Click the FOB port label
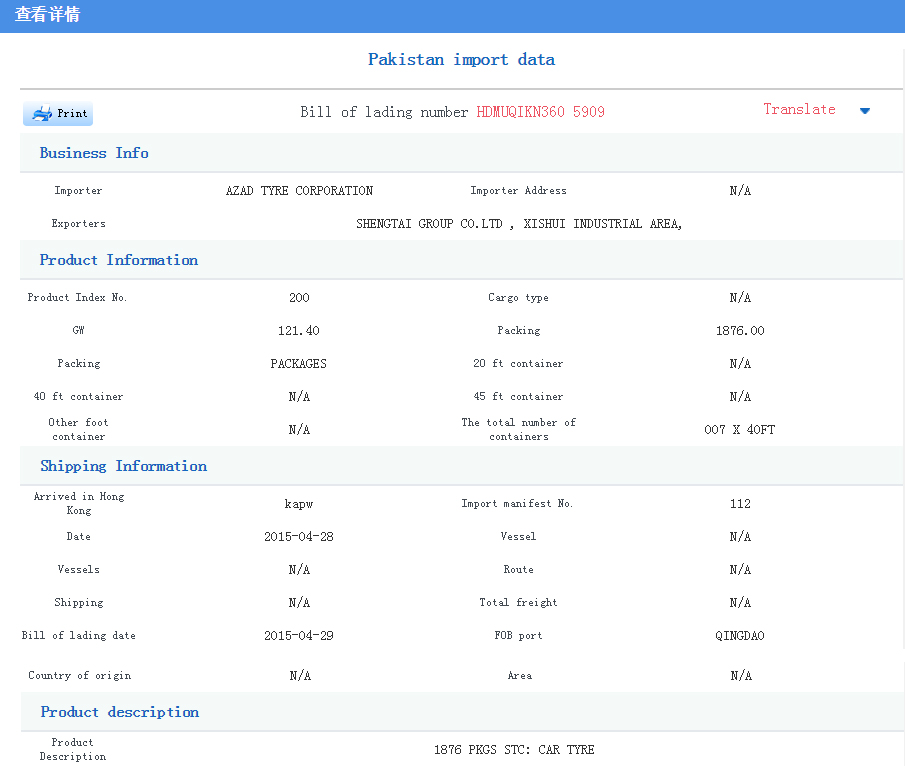 point(518,635)
